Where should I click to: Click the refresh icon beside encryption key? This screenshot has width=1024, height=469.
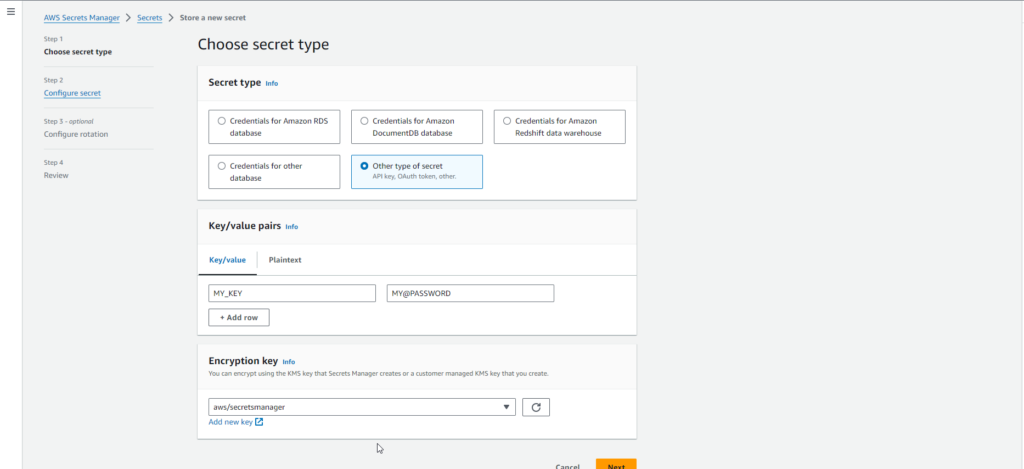click(x=536, y=407)
